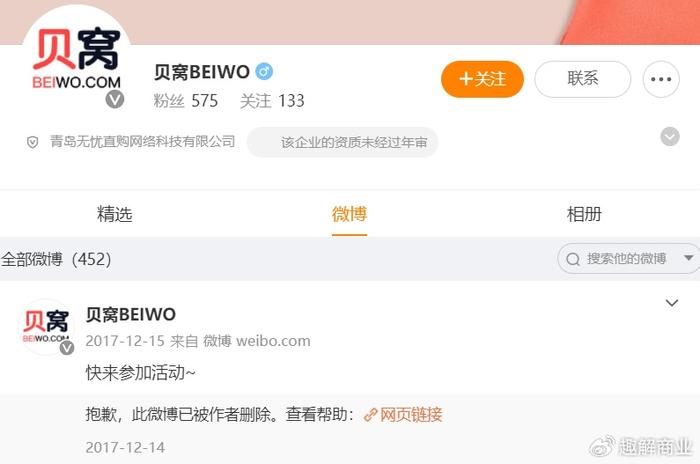The height and width of the screenshot is (464, 700).
Task: Open the three-dots more options button
Action: [661, 79]
